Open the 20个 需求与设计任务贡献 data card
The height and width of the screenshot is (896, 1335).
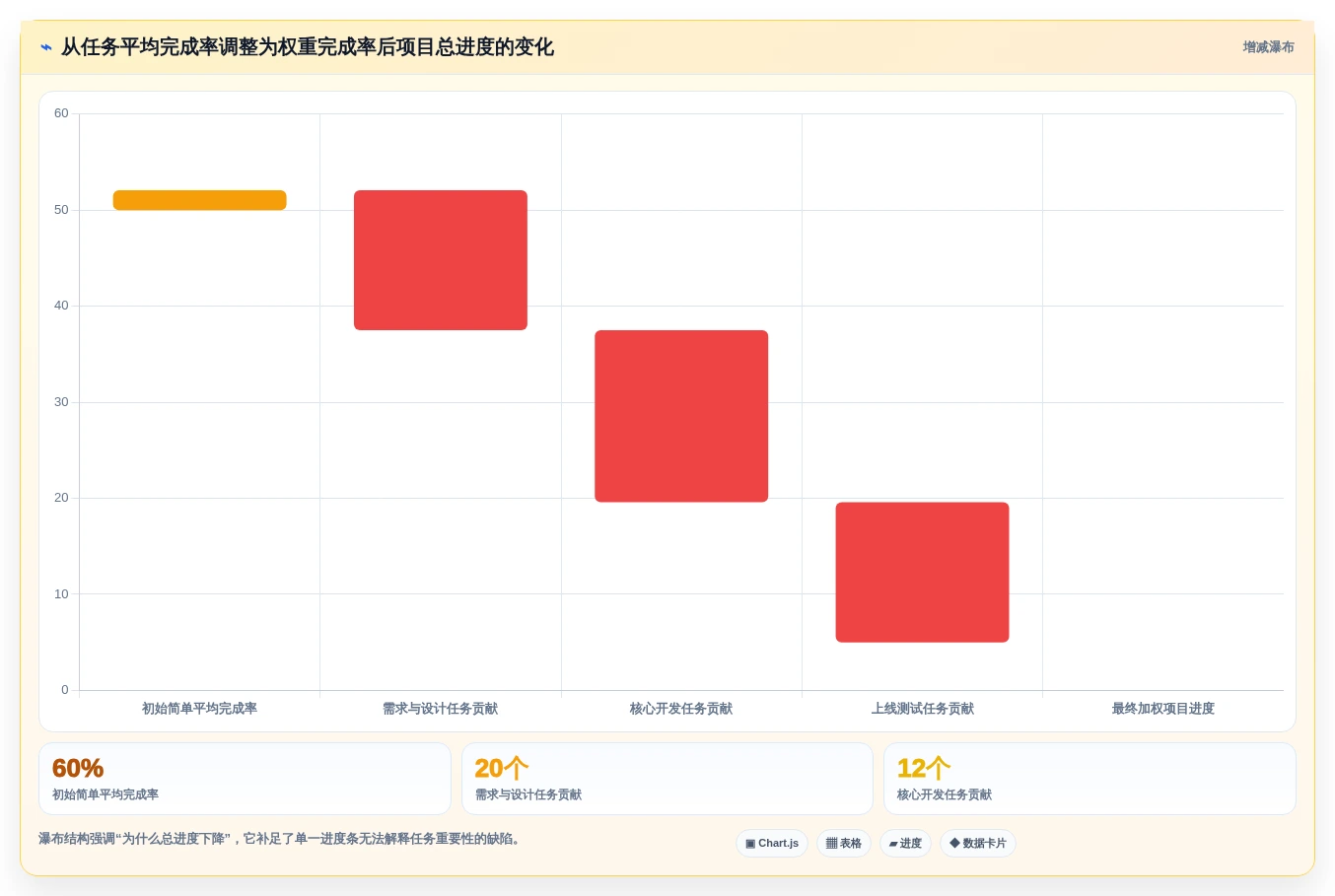point(667,779)
